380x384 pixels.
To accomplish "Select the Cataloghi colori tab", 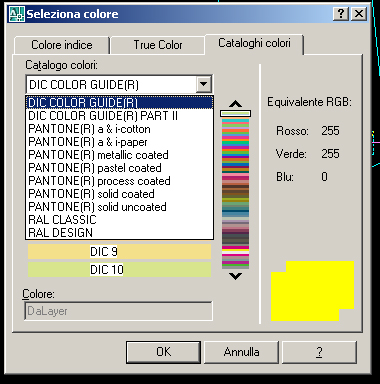I will point(254,43).
